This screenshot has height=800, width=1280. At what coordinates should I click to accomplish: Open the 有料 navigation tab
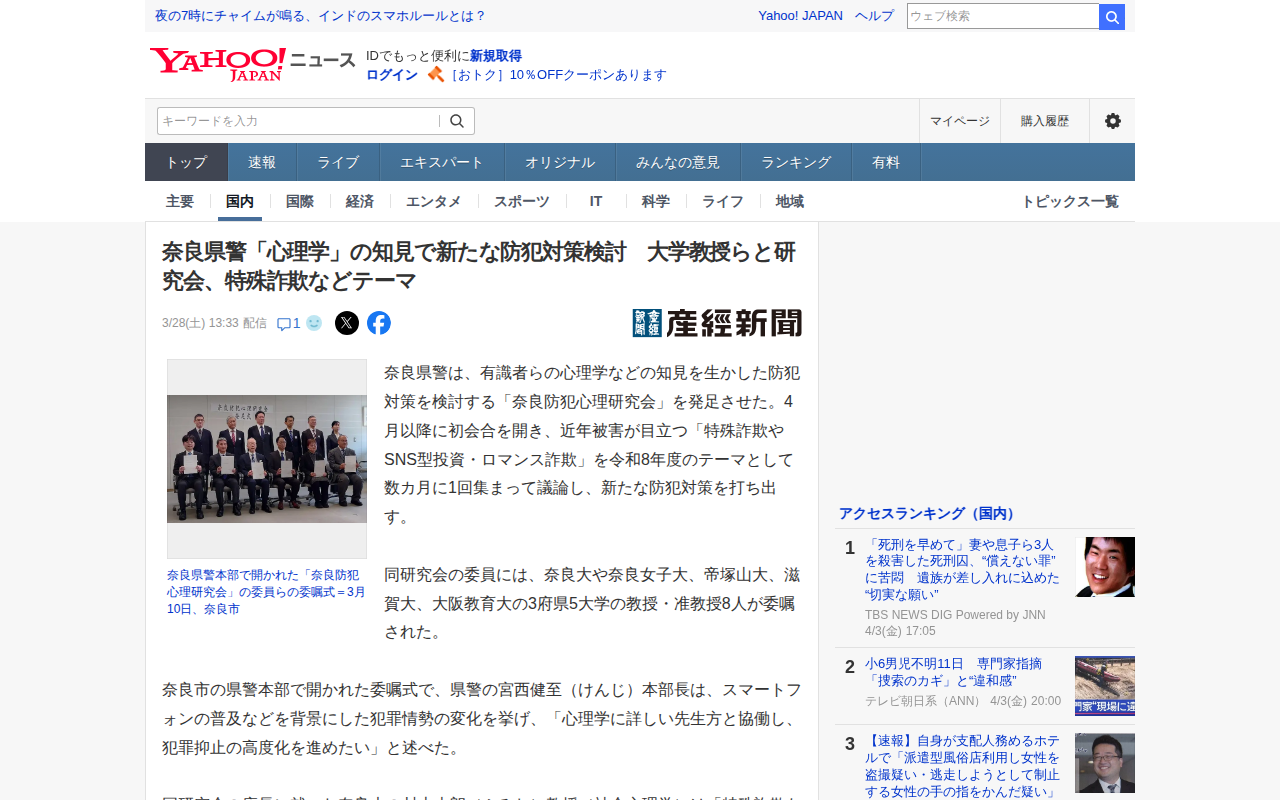point(886,162)
